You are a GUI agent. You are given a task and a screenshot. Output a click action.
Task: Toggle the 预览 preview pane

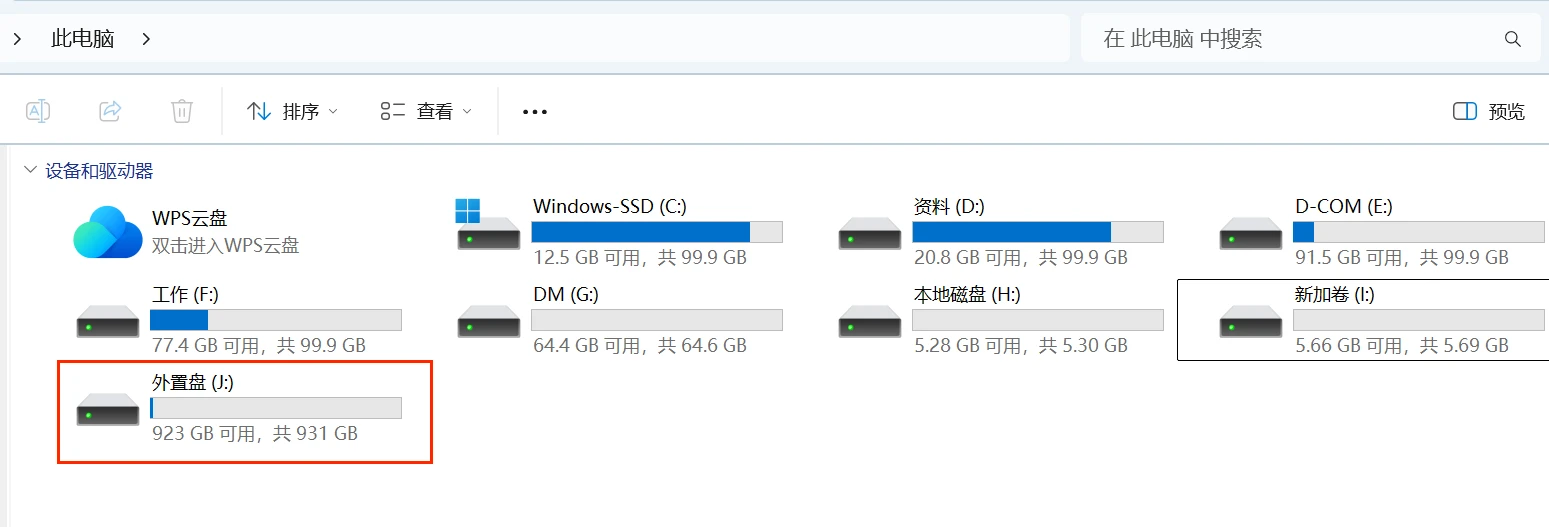tap(1489, 112)
